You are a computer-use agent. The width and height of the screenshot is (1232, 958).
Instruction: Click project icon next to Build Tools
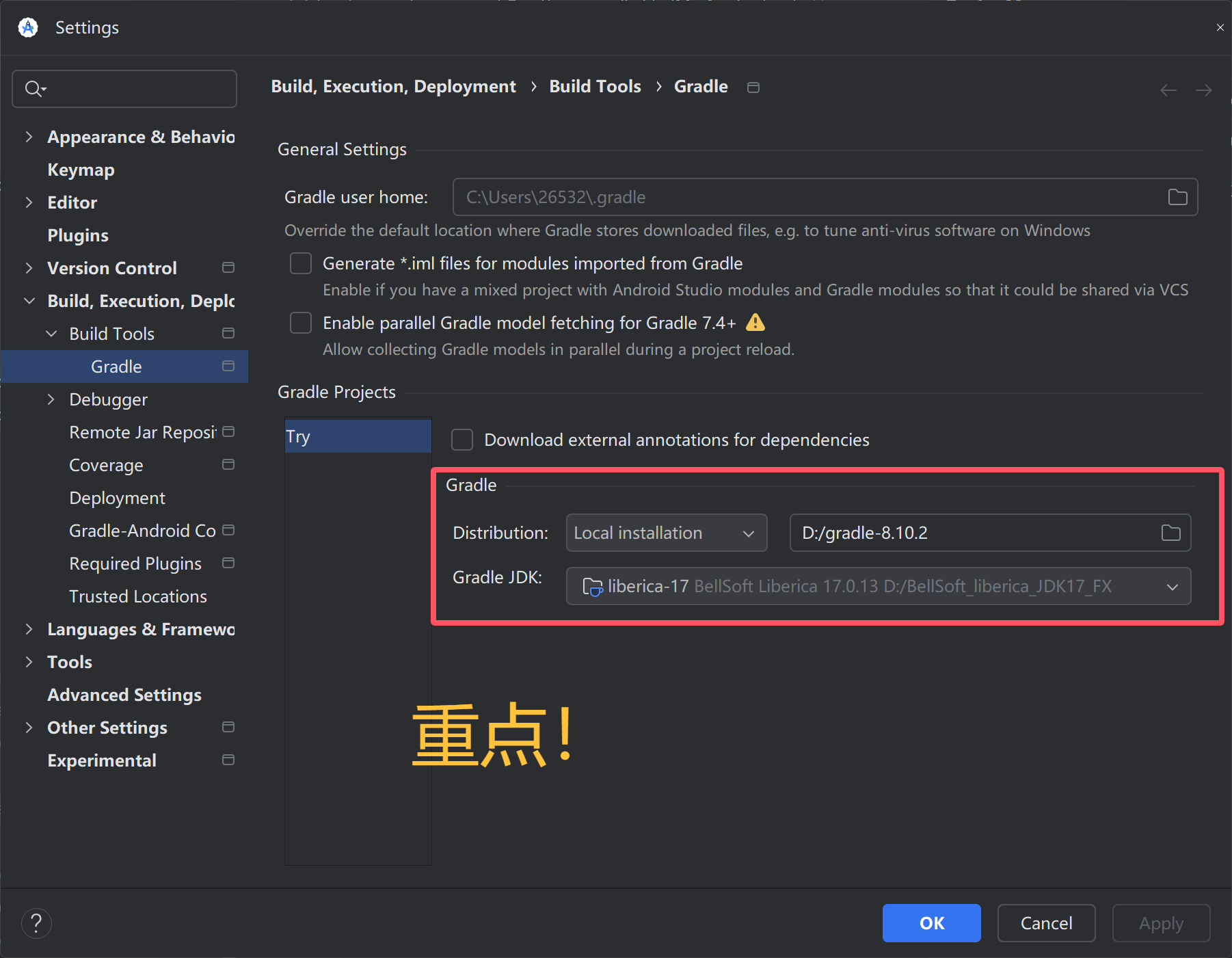tap(228, 333)
